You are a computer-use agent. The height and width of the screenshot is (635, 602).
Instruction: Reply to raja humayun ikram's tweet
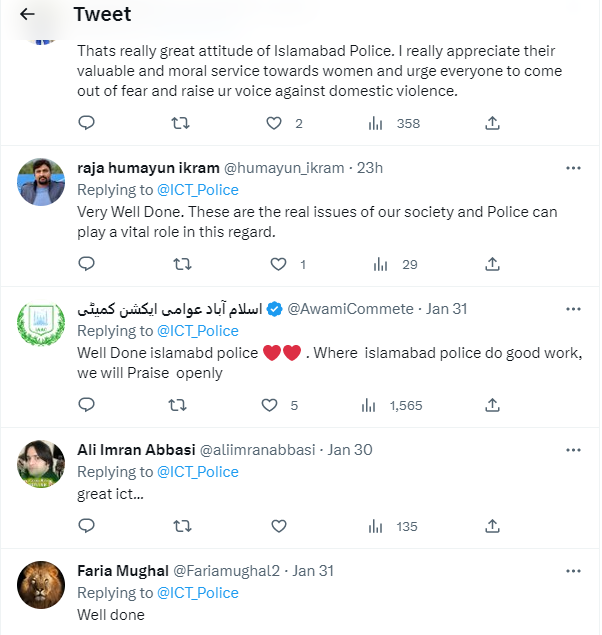87,264
